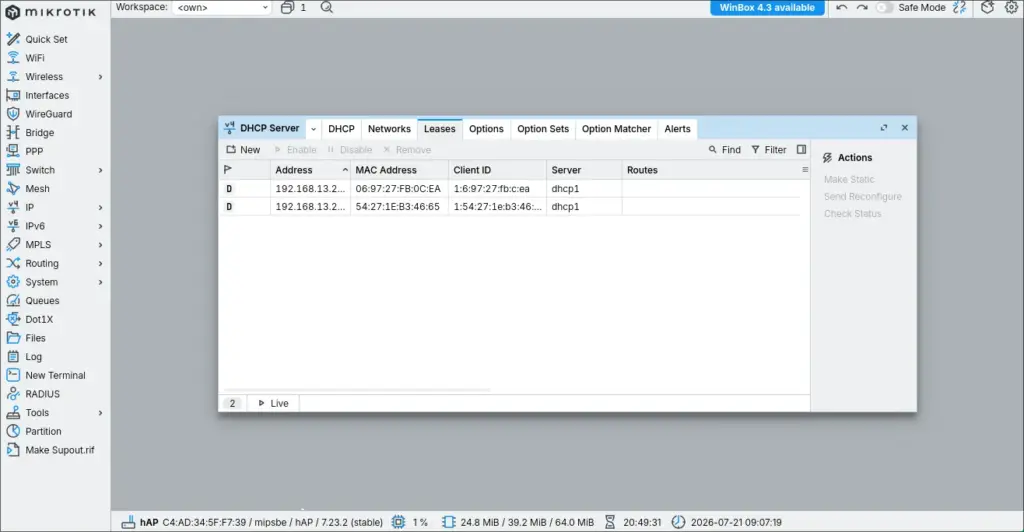Click the Client ID column header

[x=497, y=170]
